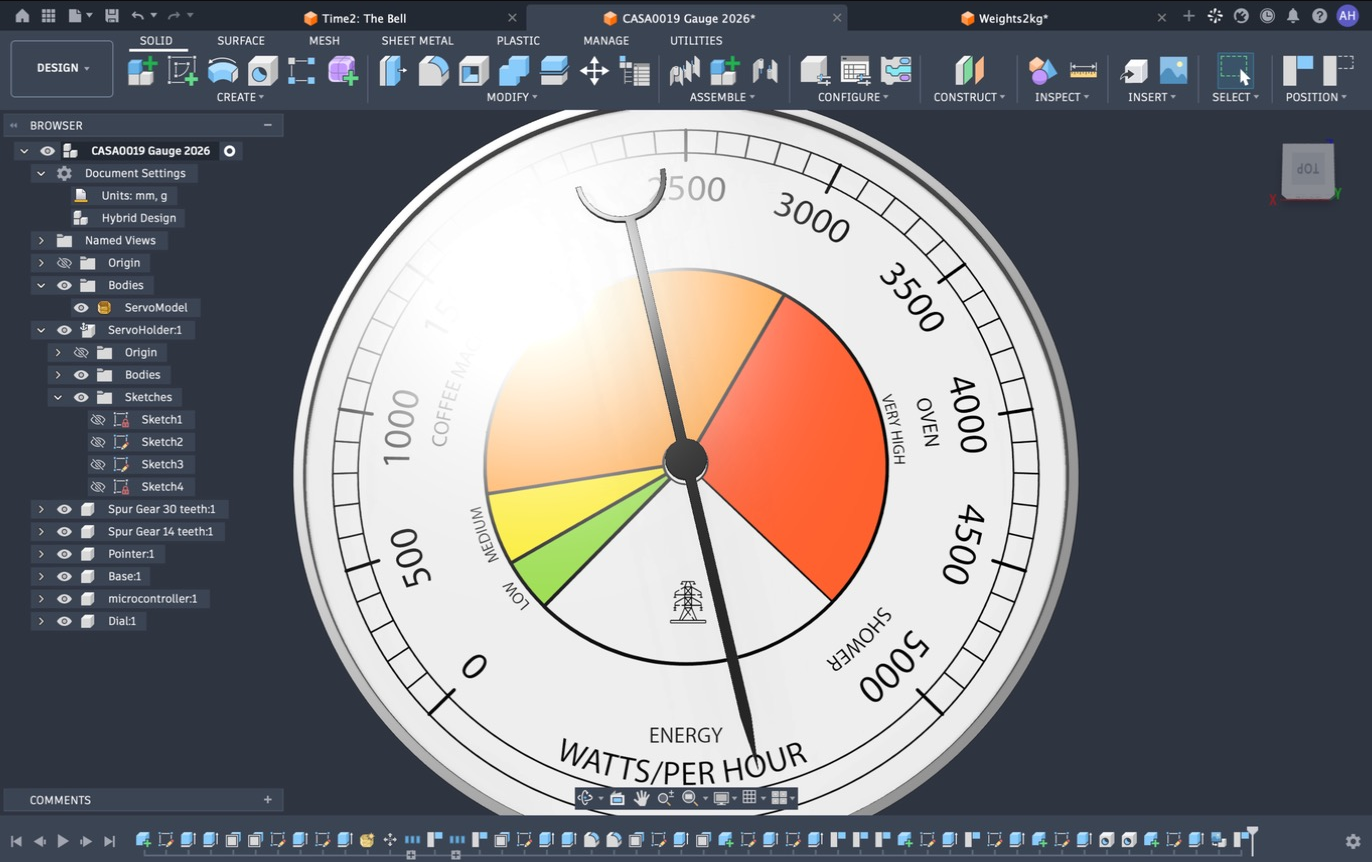Image resolution: width=1372 pixels, height=862 pixels.
Task: Click the Look At camera icon
Action: [x=617, y=798]
